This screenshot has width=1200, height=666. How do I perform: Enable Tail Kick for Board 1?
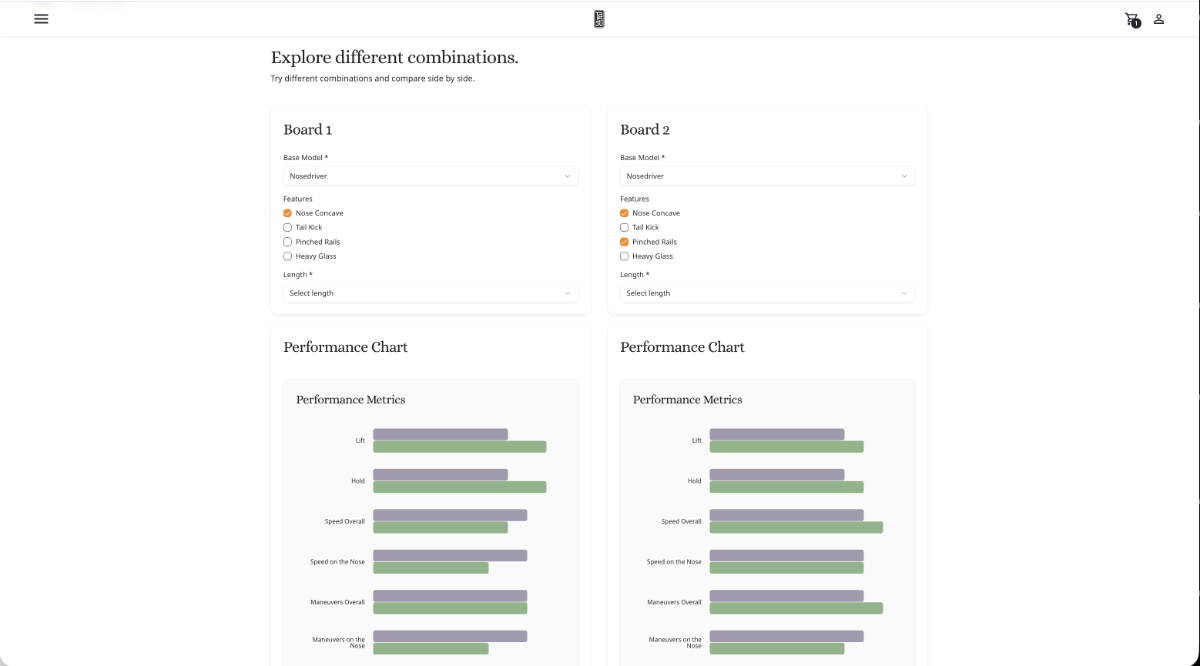pyautogui.click(x=287, y=227)
